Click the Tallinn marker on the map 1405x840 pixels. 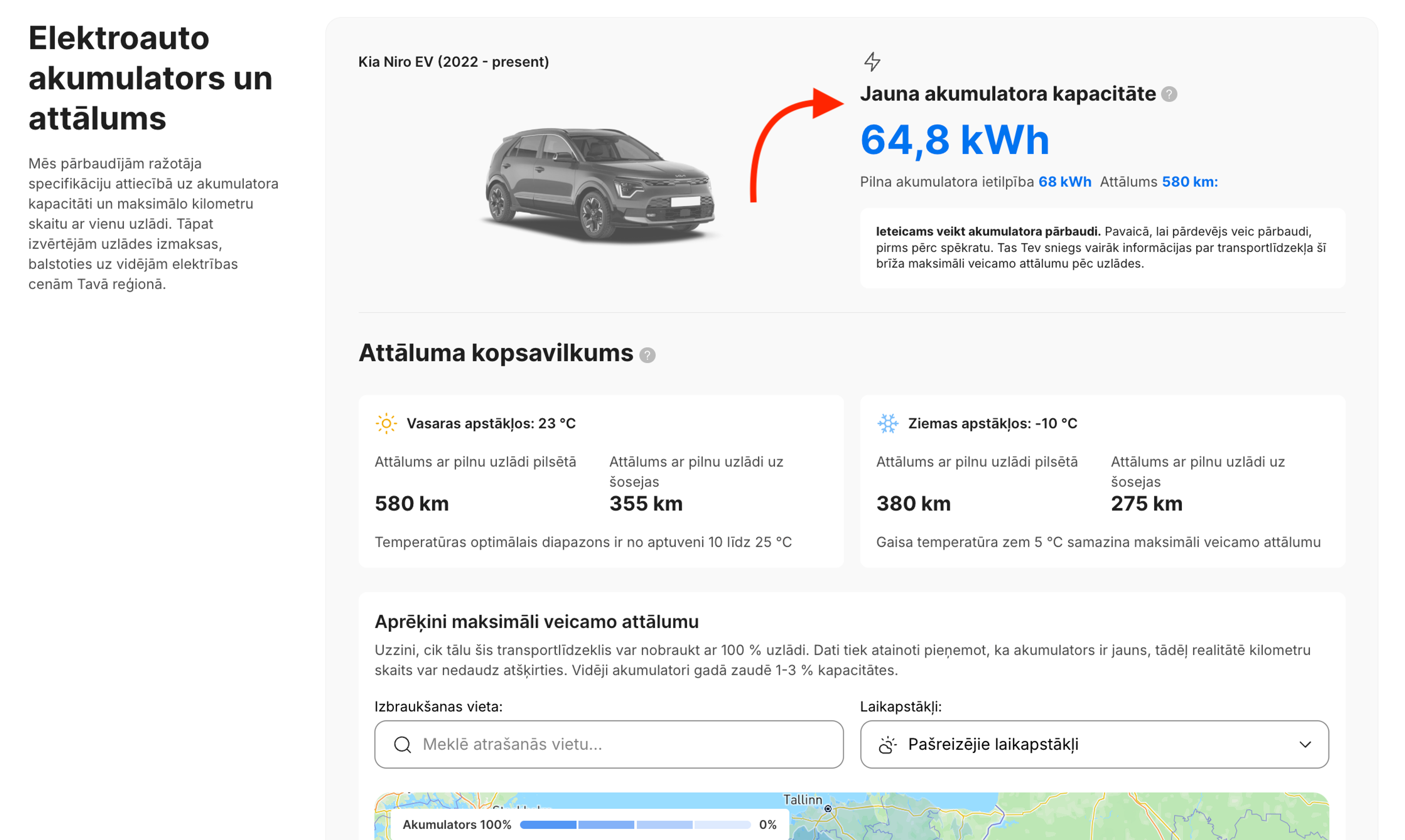point(828,809)
